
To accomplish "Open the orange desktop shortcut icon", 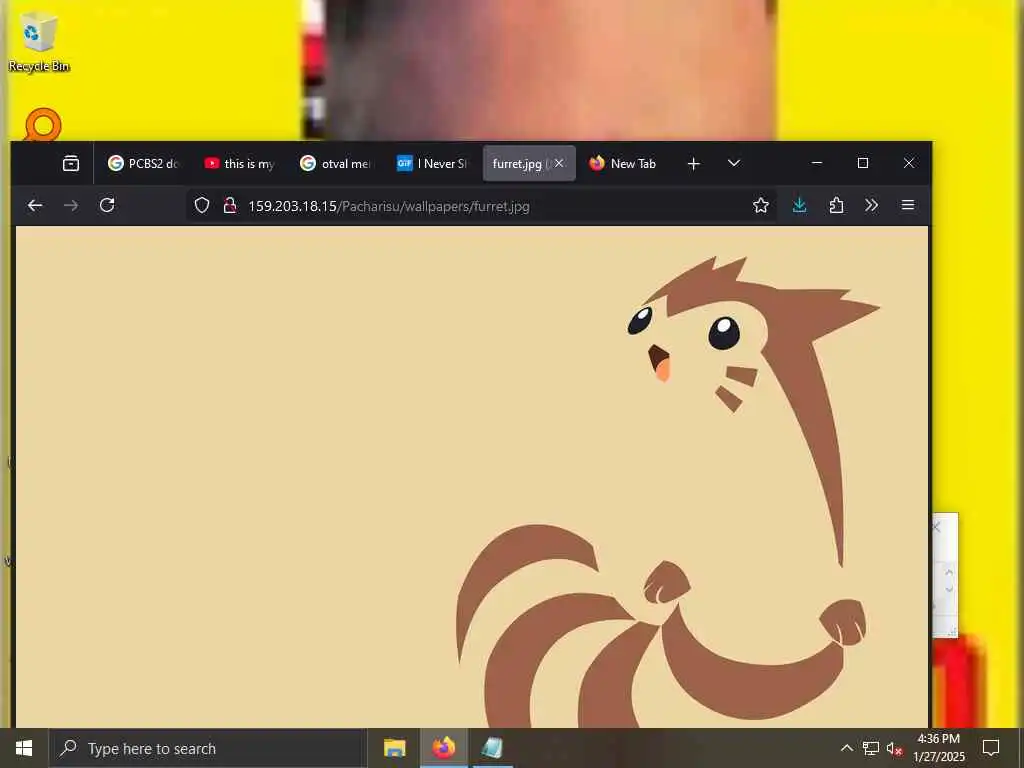I will [43, 124].
